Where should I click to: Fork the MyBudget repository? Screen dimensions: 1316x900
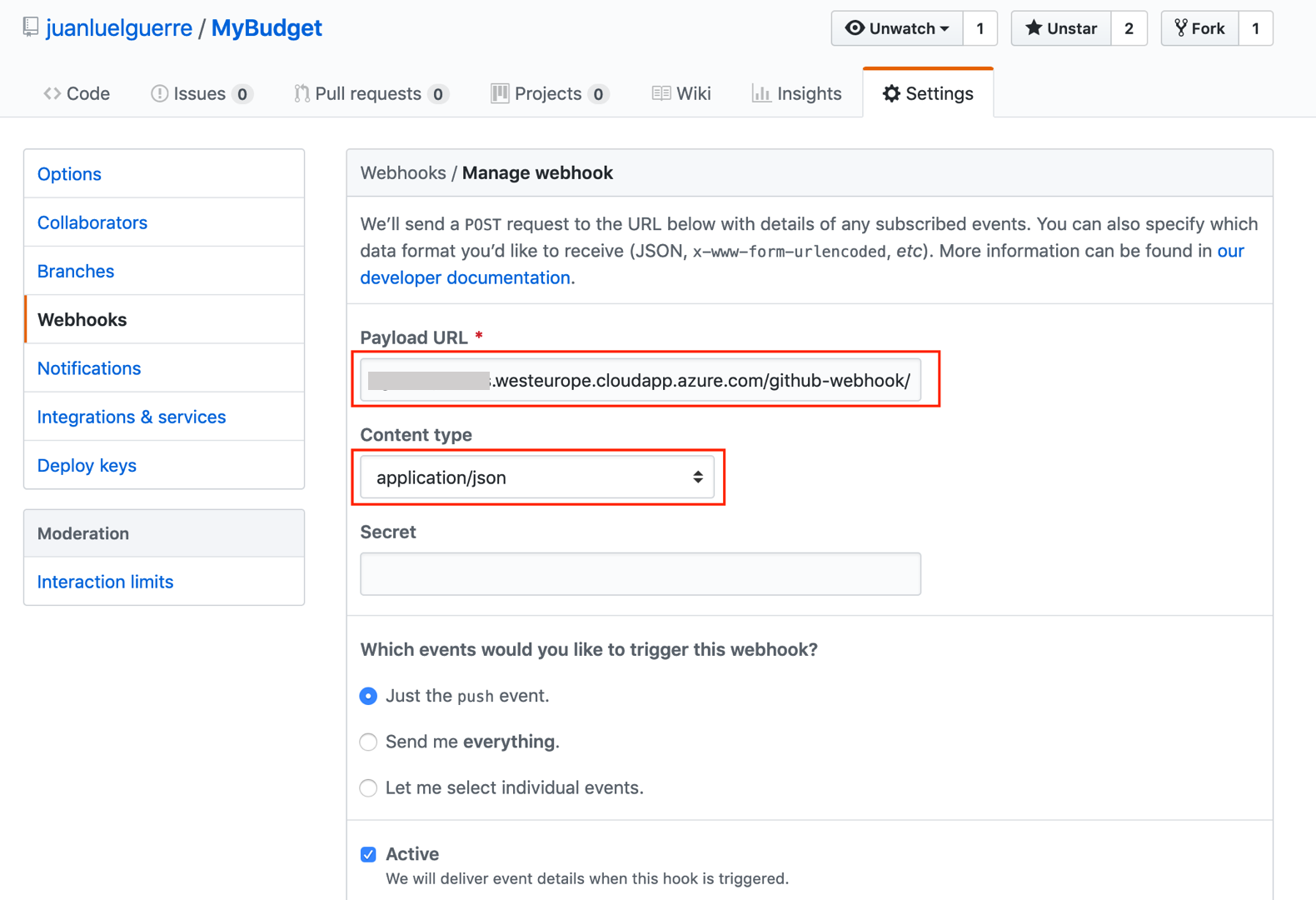pos(1199,28)
